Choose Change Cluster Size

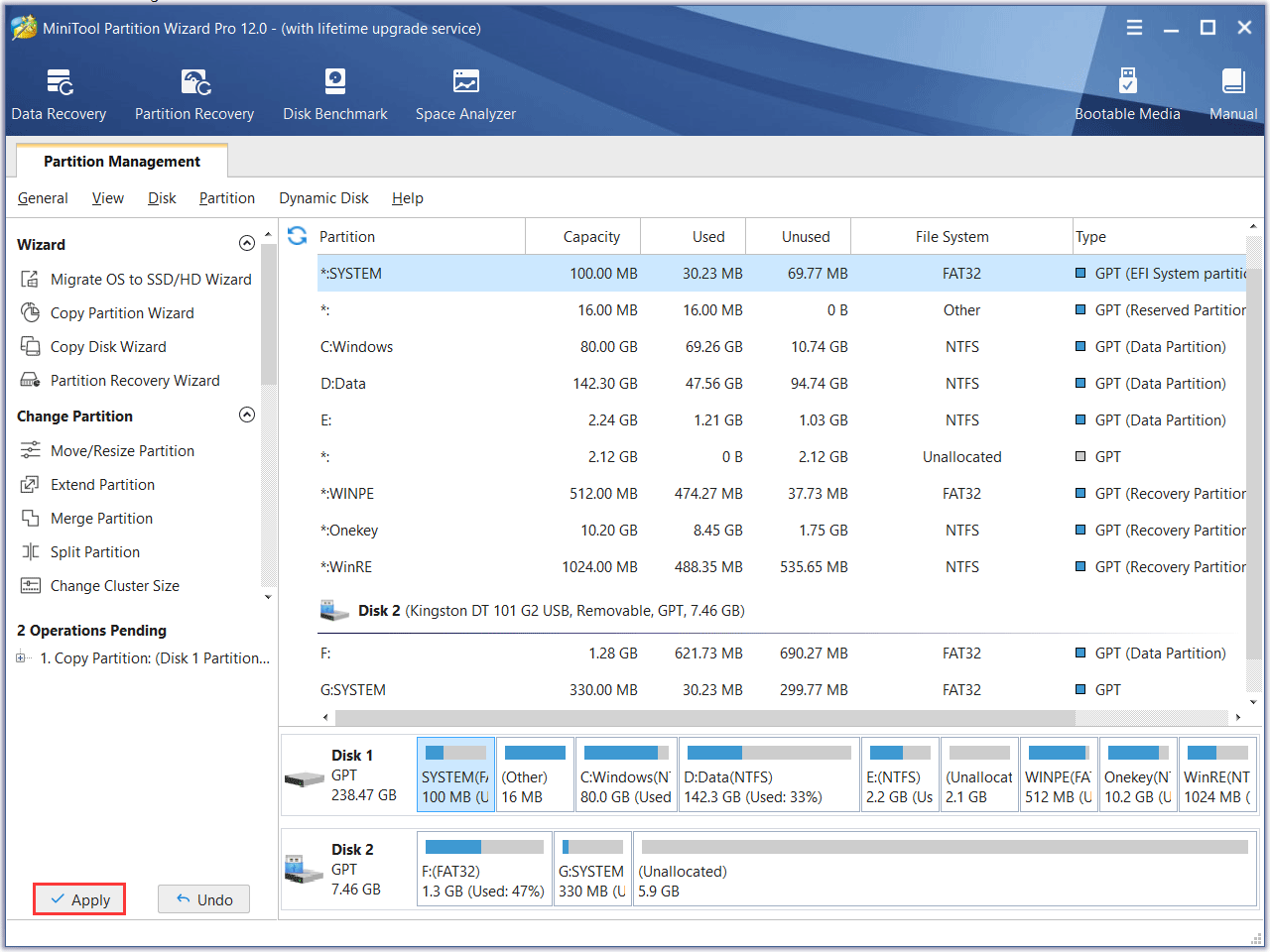[x=99, y=586]
